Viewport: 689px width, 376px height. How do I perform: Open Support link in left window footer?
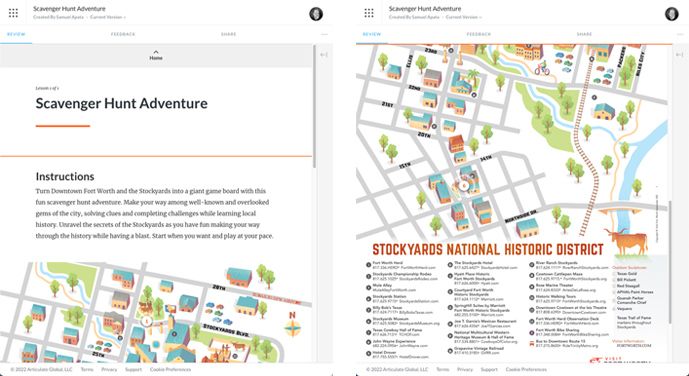point(134,369)
